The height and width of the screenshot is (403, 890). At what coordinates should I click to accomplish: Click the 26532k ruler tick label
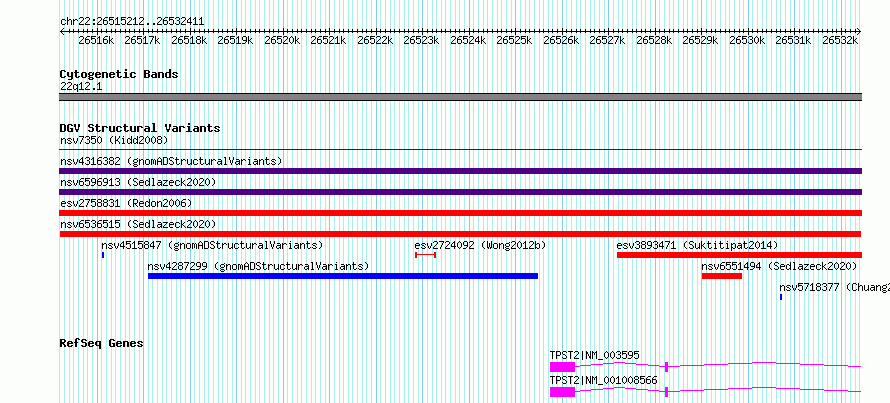840,40
